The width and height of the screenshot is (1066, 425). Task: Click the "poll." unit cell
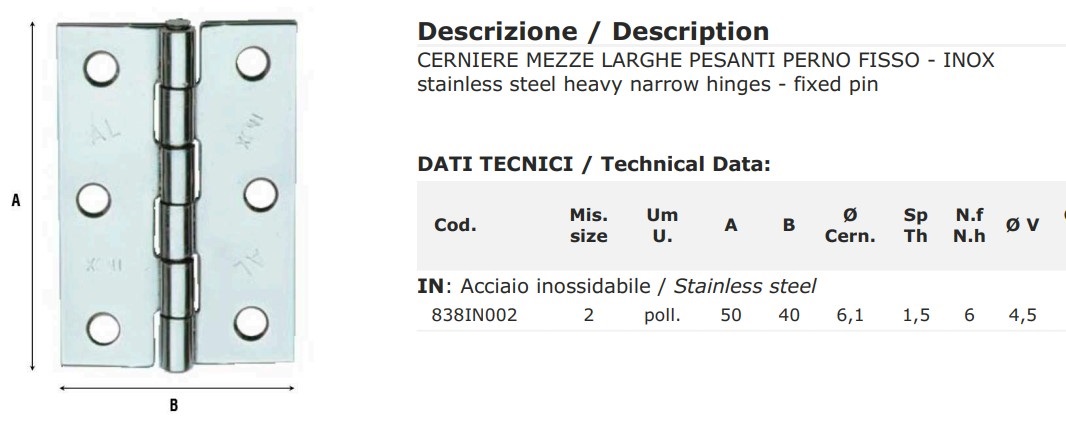pyautogui.click(x=662, y=315)
